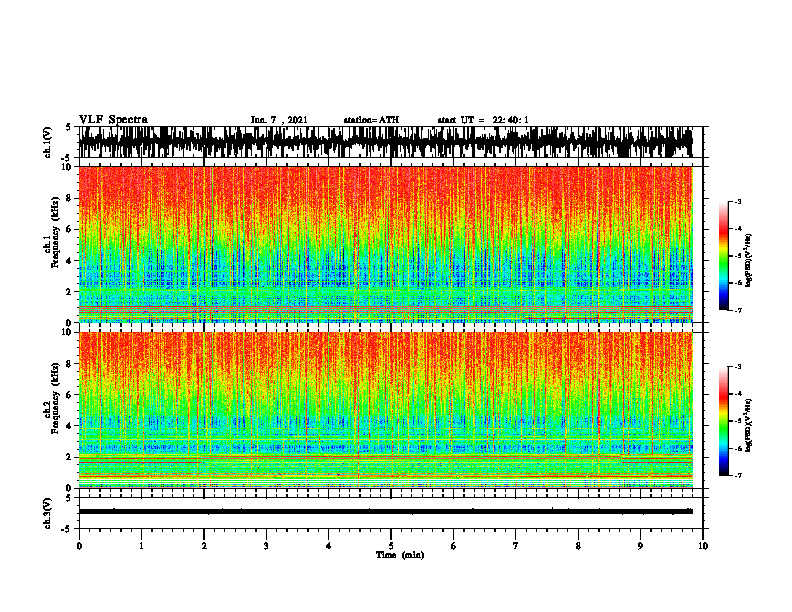Click the "1" tick on the time axis
The image size is (792, 612).
coord(141,546)
